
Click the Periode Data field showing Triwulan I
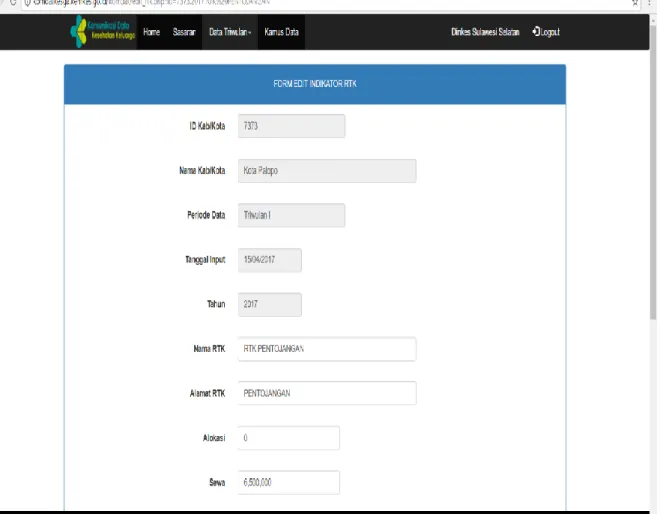click(291, 215)
